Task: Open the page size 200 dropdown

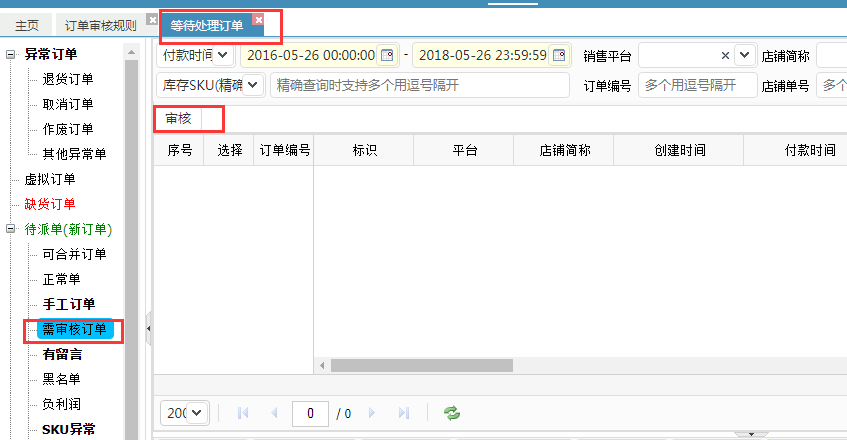Action: [x=197, y=414]
